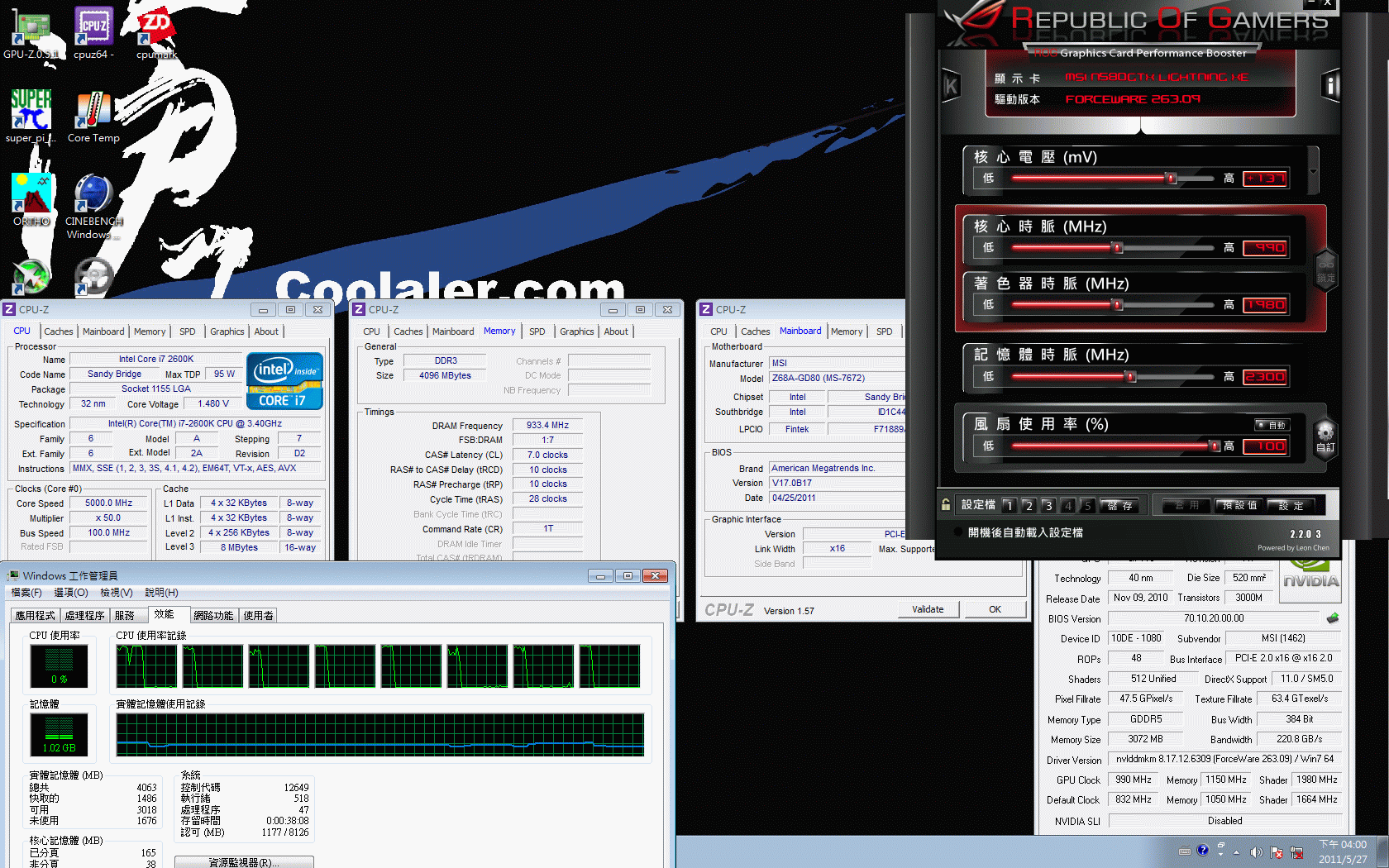Screen dimensions: 1389x868
Task: Click the Intel Core i7 logo in CPU-Z
Action: click(284, 381)
